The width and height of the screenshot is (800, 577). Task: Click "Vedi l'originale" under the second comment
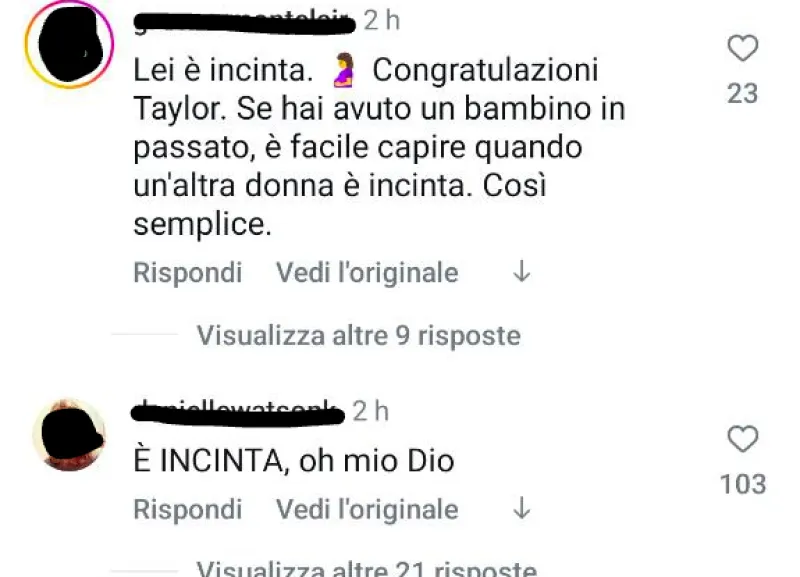pyautogui.click(x=367, y=509)
